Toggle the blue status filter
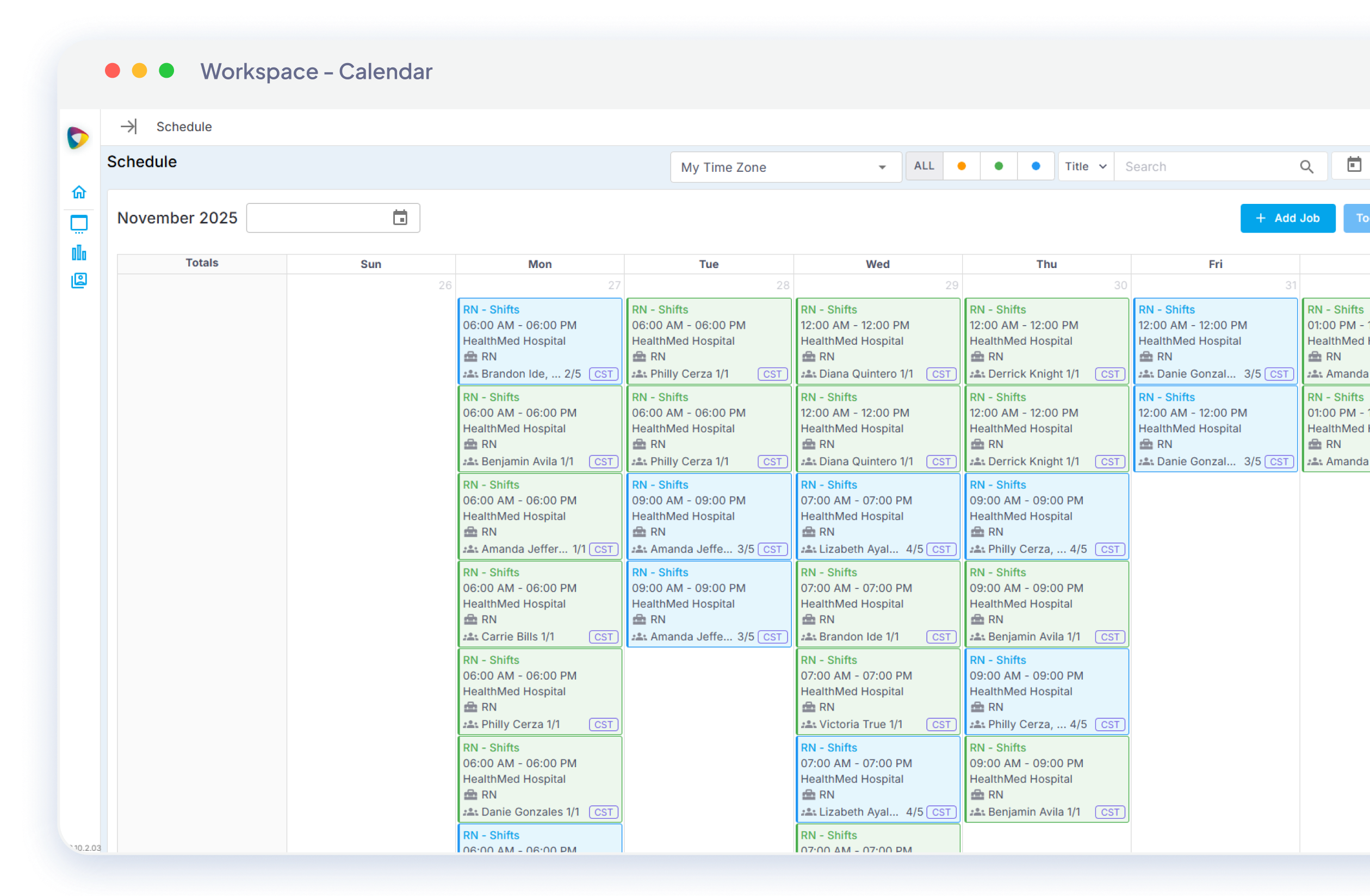The width and height of the screenshot is (1370, 896). point(1036,166)
